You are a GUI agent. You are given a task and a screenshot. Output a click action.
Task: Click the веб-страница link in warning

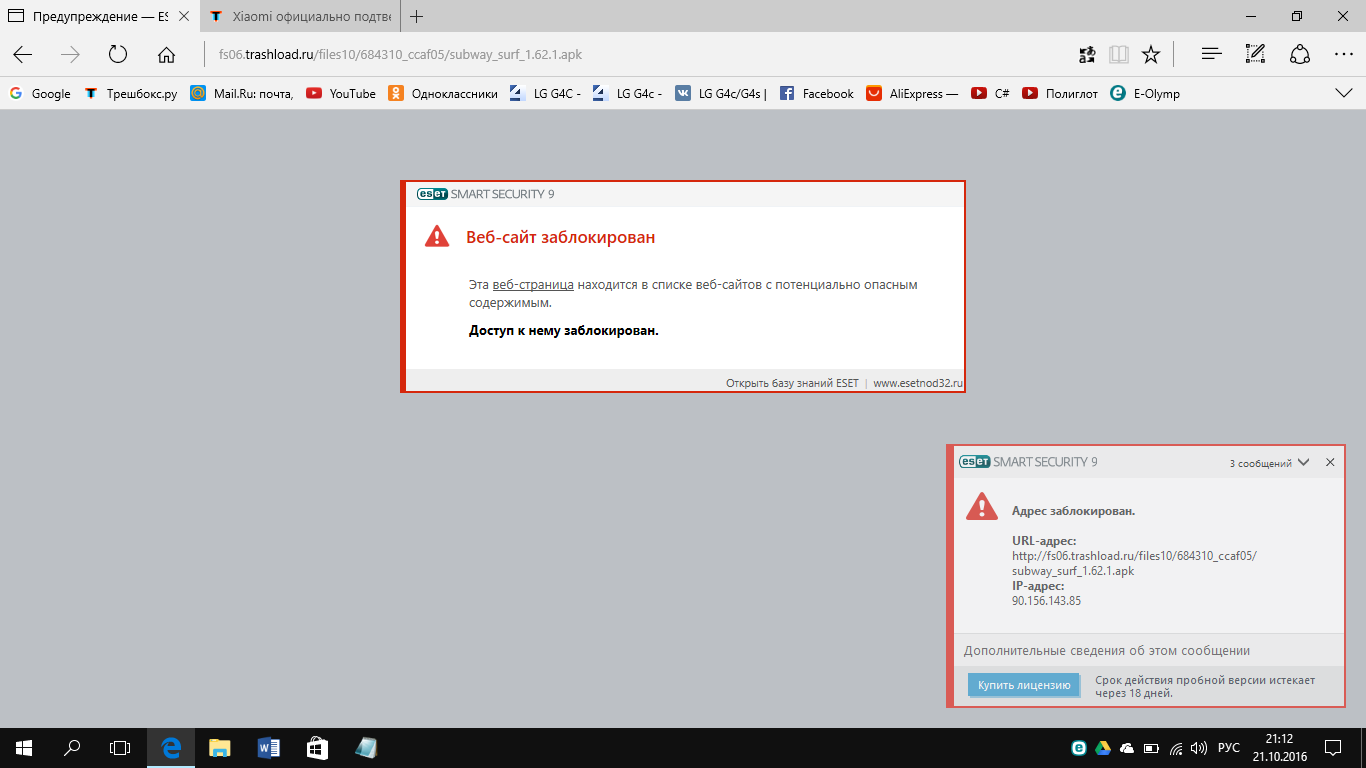point(533,285)
